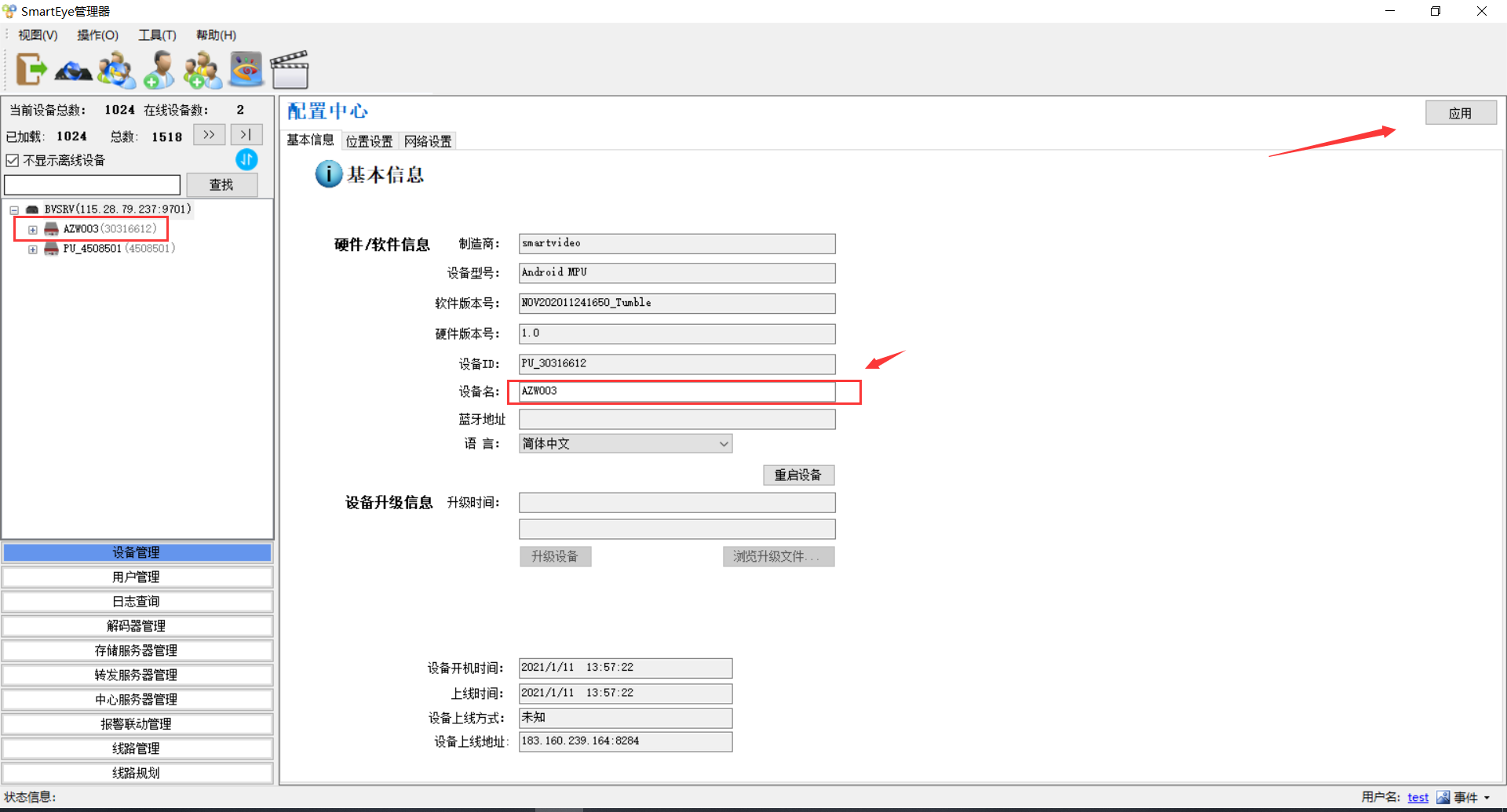This screenshot has height=812, width=1507.
Task: Click the blue sort arrows icon
Action: (246, 160)
